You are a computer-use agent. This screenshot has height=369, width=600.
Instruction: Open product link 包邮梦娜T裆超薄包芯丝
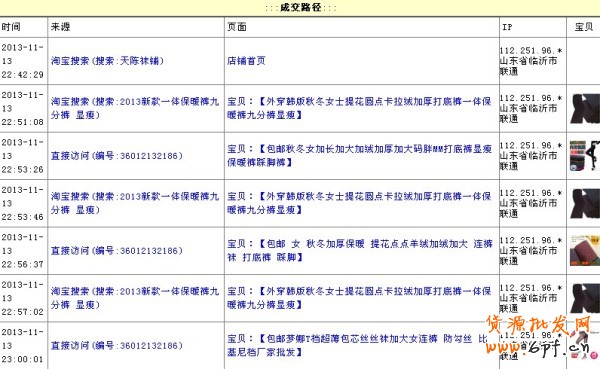point(357,345)
